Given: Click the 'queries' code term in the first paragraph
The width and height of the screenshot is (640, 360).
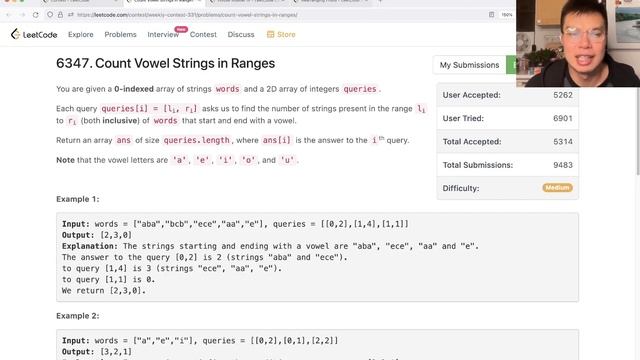Looking at the screenshot, I should pyautogui.click(x=360, y=89).
